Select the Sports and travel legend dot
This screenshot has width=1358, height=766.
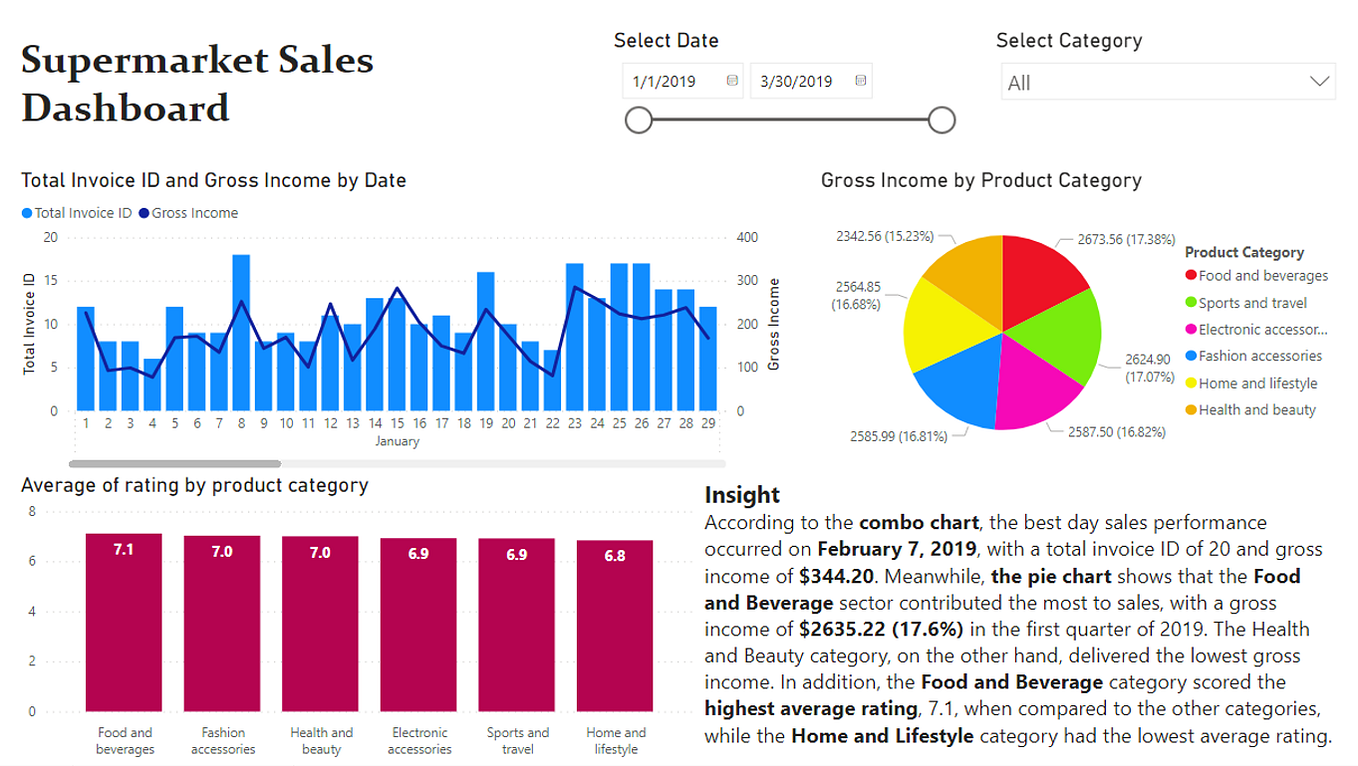tap(1191, 302)
